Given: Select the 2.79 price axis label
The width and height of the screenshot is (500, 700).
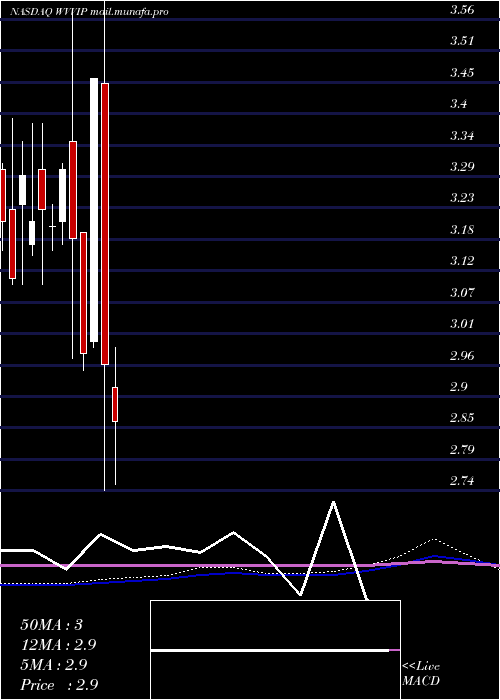Looking at the screenshot, I should (x=462, y=449).
